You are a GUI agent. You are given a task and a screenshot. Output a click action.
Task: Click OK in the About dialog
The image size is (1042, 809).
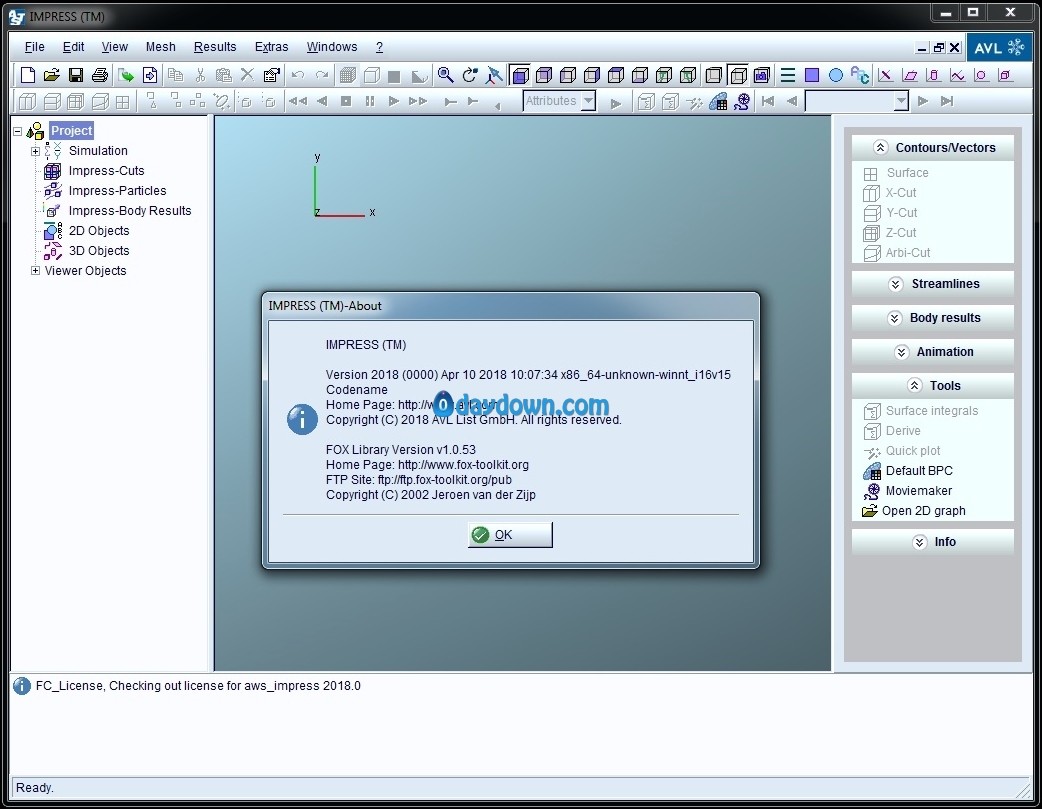[510, 534]
